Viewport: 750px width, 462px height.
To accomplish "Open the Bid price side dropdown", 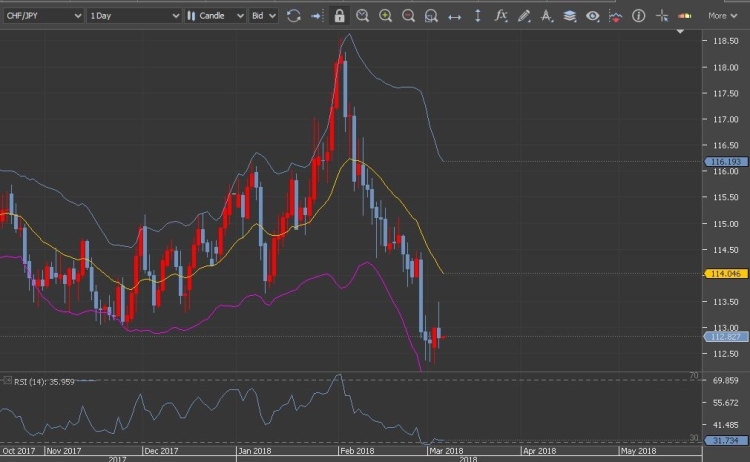I will [x=264, y=16].
